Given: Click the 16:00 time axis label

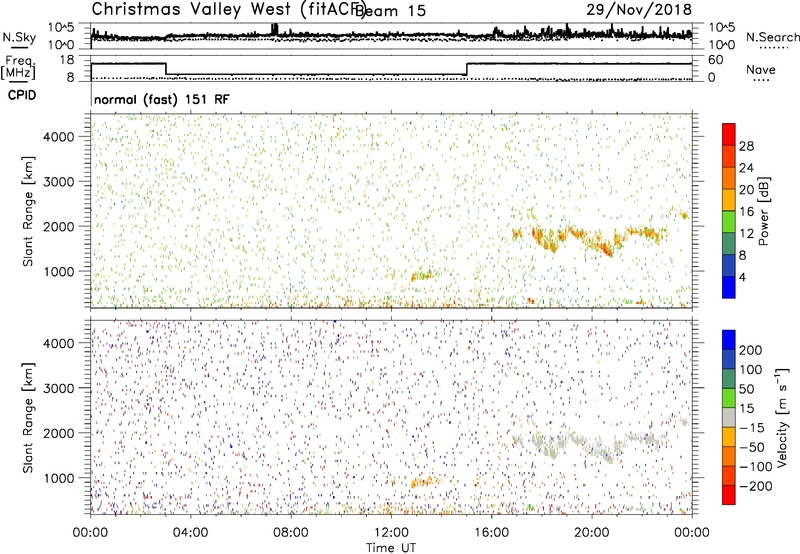Looking at the screenshot, I should coord(491,533).
